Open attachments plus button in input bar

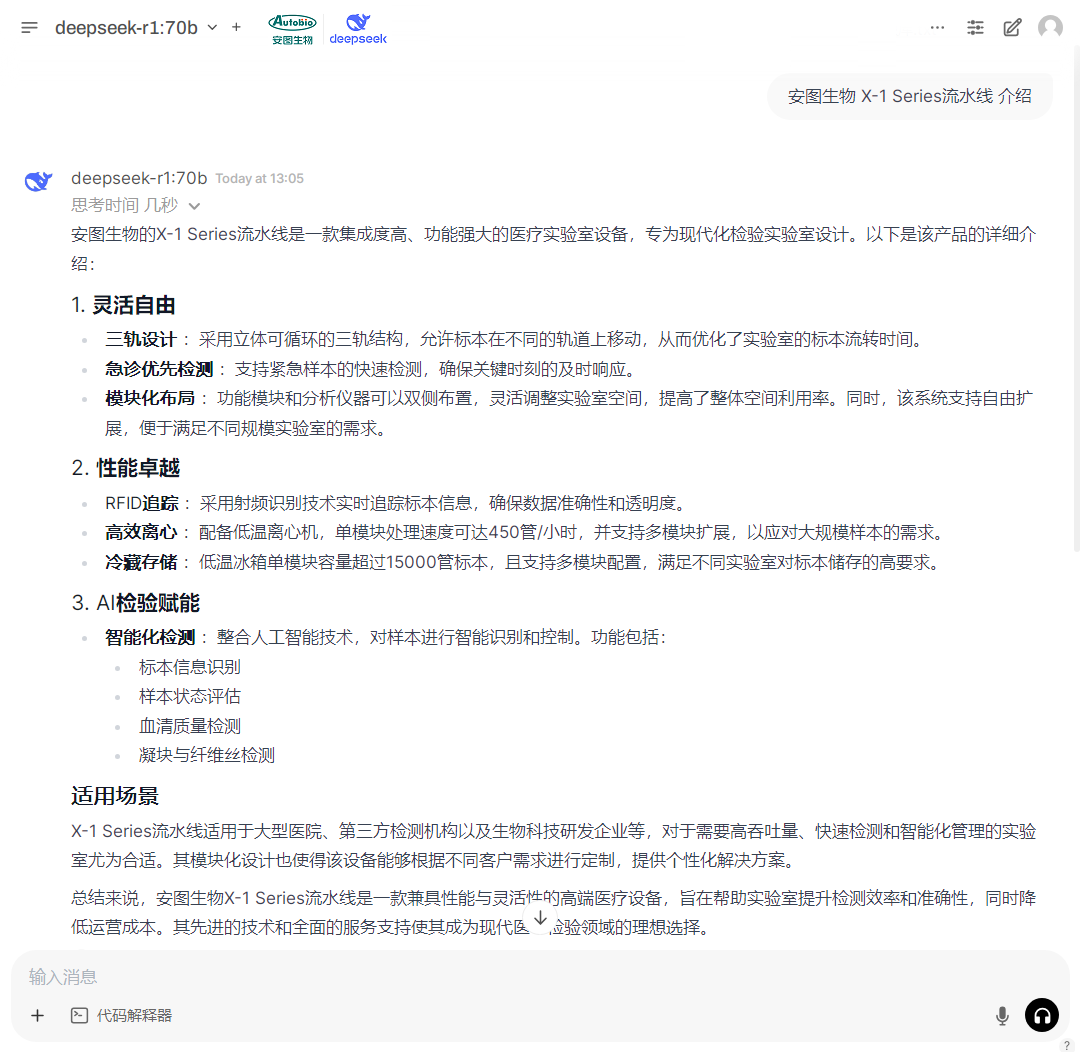[37, 1015]
